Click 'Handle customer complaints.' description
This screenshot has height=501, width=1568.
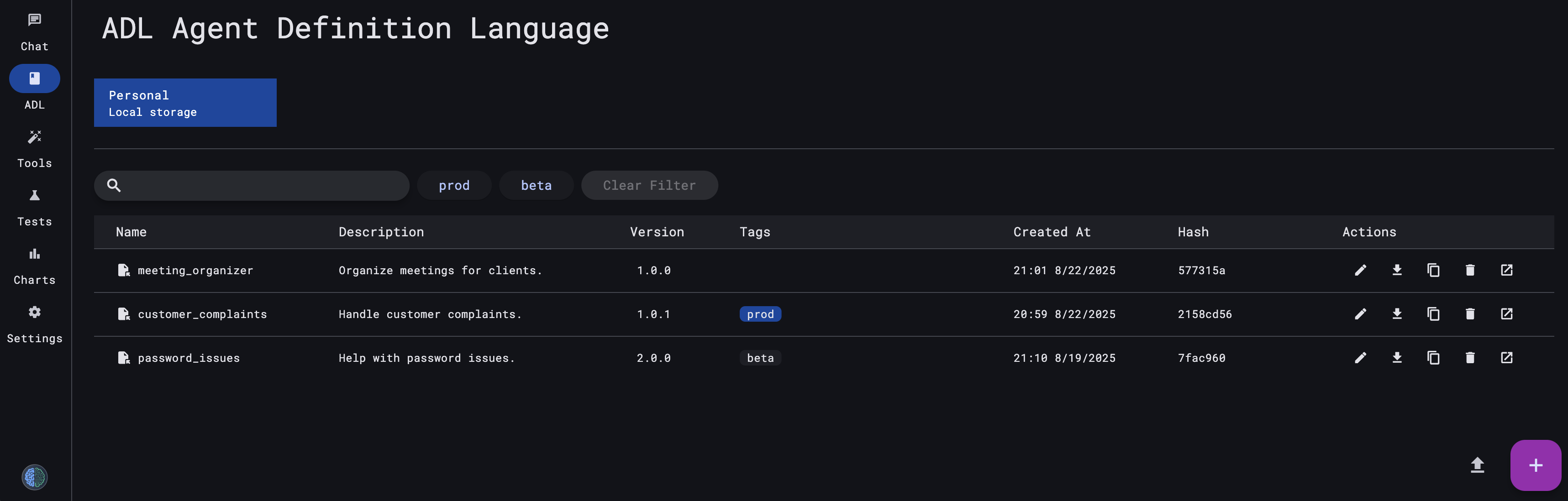[430, 314]
